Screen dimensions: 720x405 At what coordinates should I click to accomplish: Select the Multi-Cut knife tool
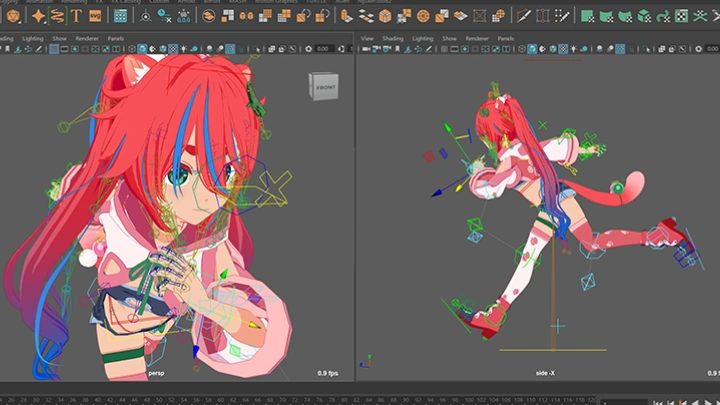tap(523, 16)
